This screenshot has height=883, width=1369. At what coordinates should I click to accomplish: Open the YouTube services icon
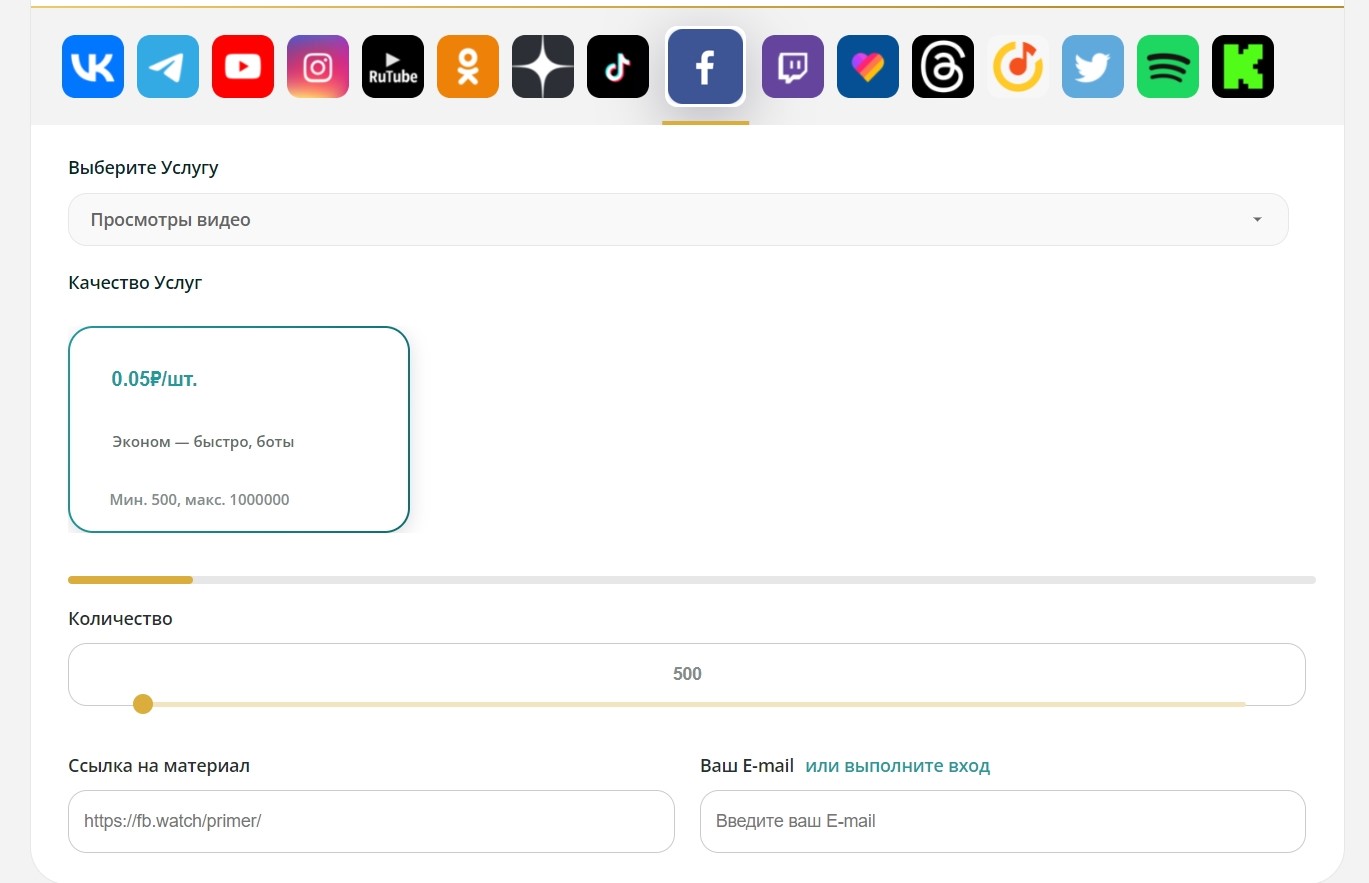243,67
